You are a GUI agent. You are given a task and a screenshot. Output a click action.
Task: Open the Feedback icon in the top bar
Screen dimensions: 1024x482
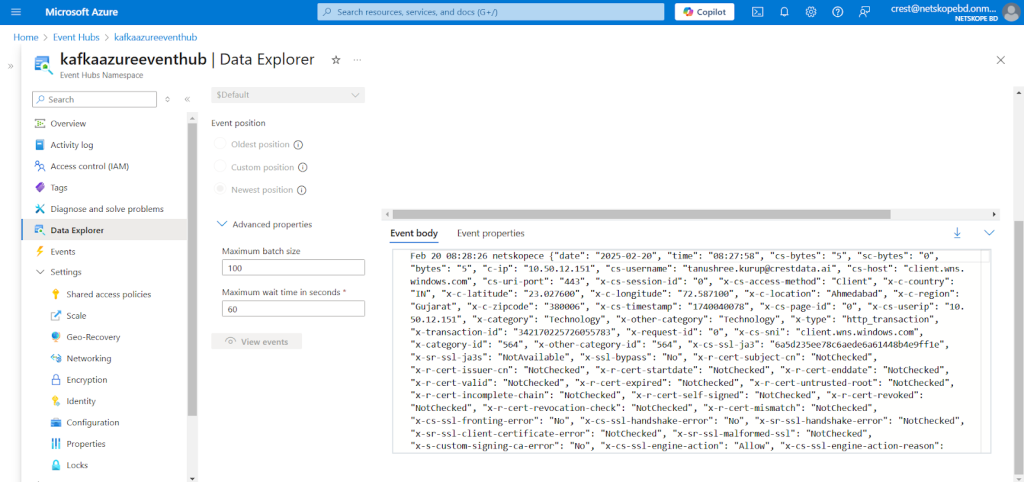[865, 12]
